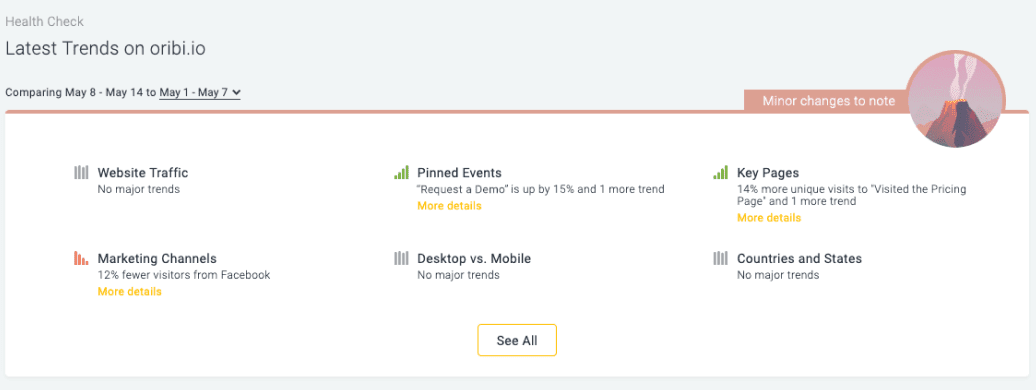Open More details under Marketing Channels
The height and width of the screenshot is (390, 1036).
pyautogui.click(x=130, y=292)
